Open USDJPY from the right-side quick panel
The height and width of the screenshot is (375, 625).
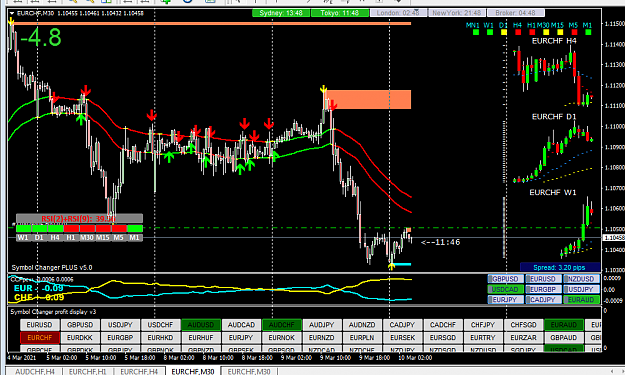581,289
